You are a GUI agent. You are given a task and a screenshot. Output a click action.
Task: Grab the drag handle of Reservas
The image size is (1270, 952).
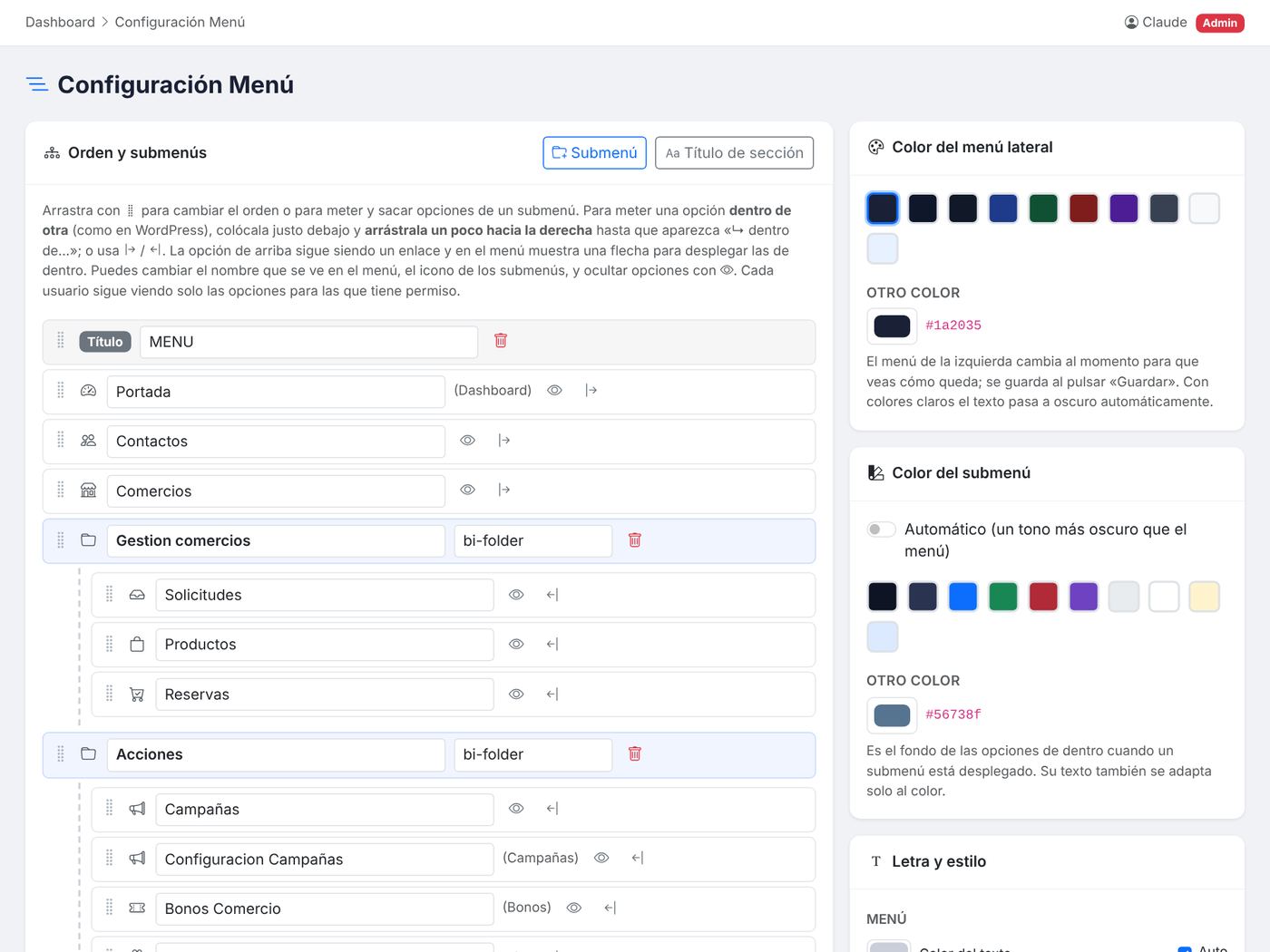(110, 695)
